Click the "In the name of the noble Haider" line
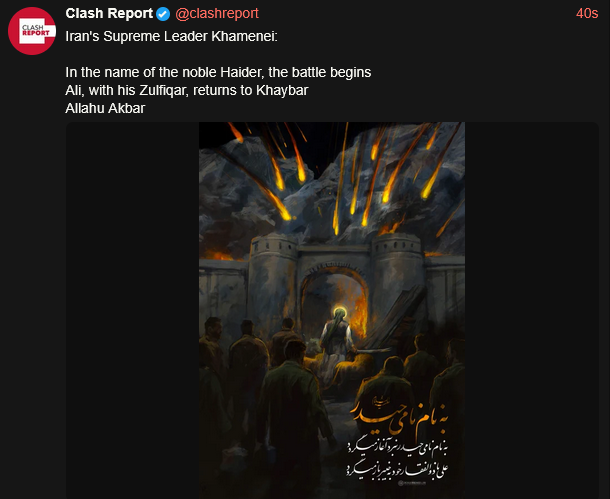 218,72
